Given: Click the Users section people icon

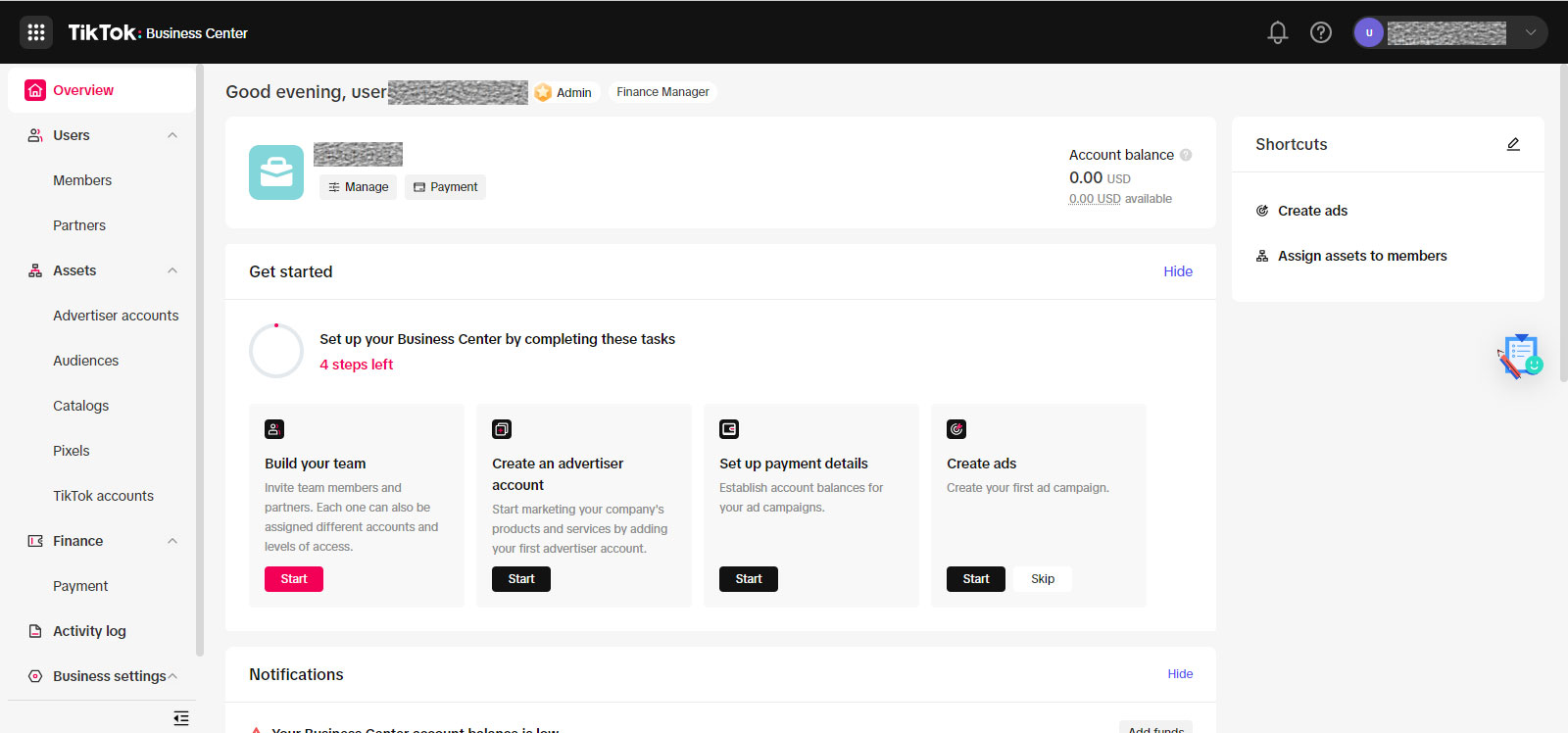Looking at the screenshot, I should [x=35, y=135].
